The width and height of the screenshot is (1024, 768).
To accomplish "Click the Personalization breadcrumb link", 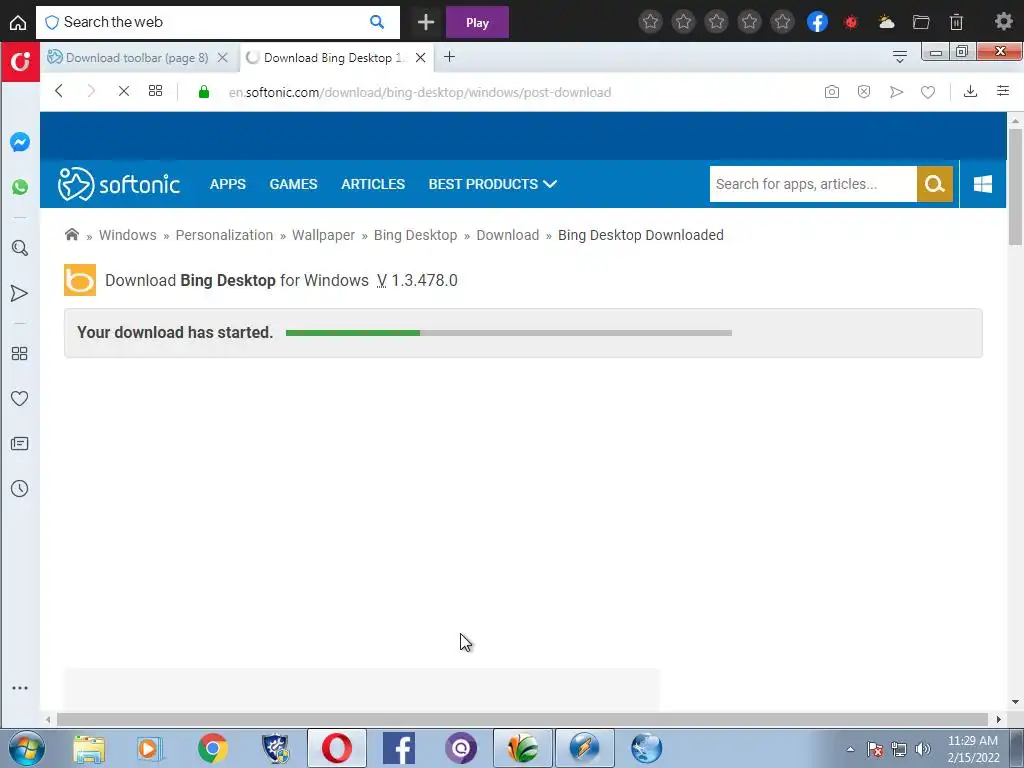I will coord(224,235).
